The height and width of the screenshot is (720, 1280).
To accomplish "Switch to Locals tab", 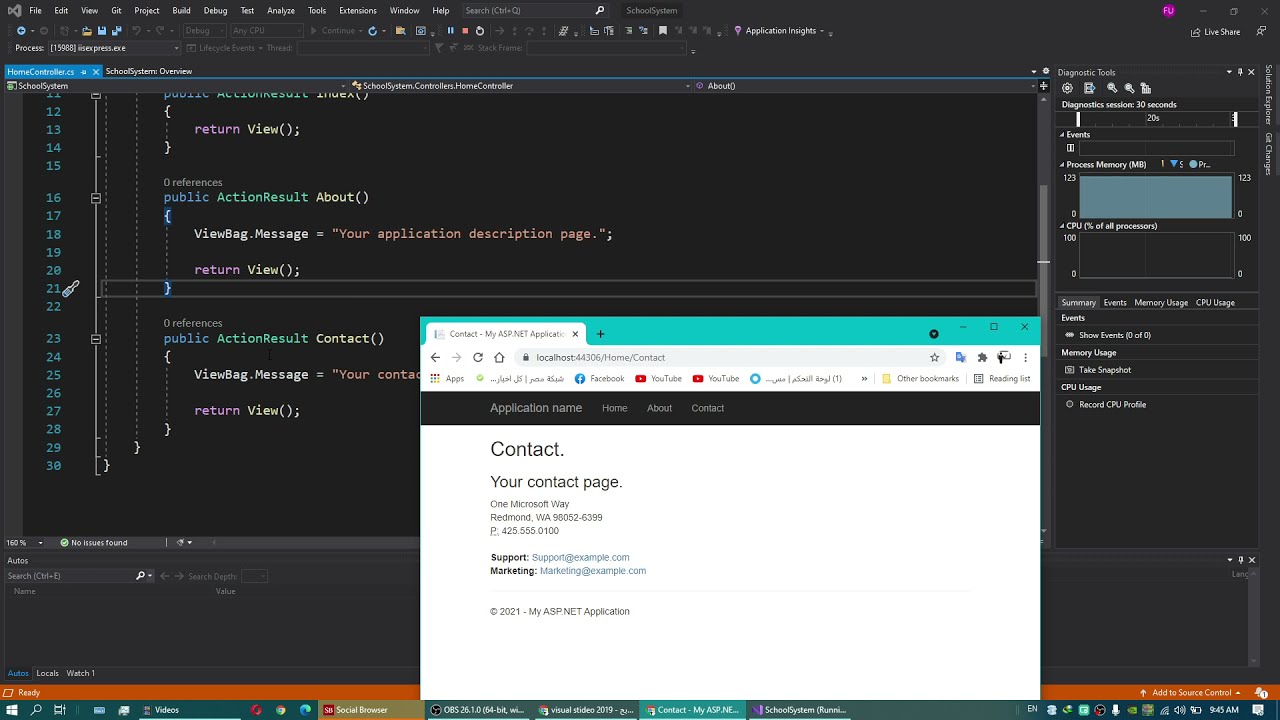I will [47, 673].
